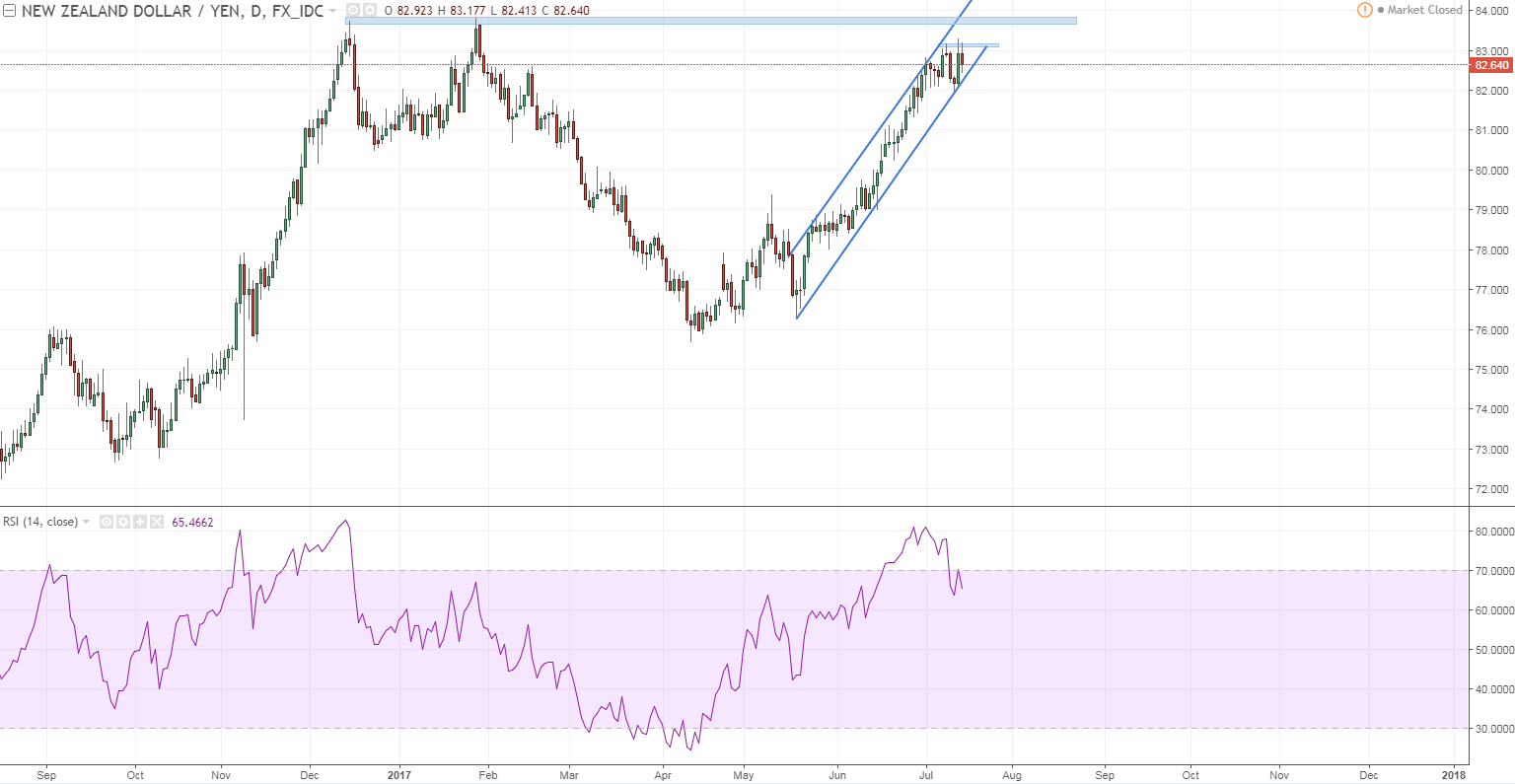Click the Market Closed status text

pos(1424,10)
